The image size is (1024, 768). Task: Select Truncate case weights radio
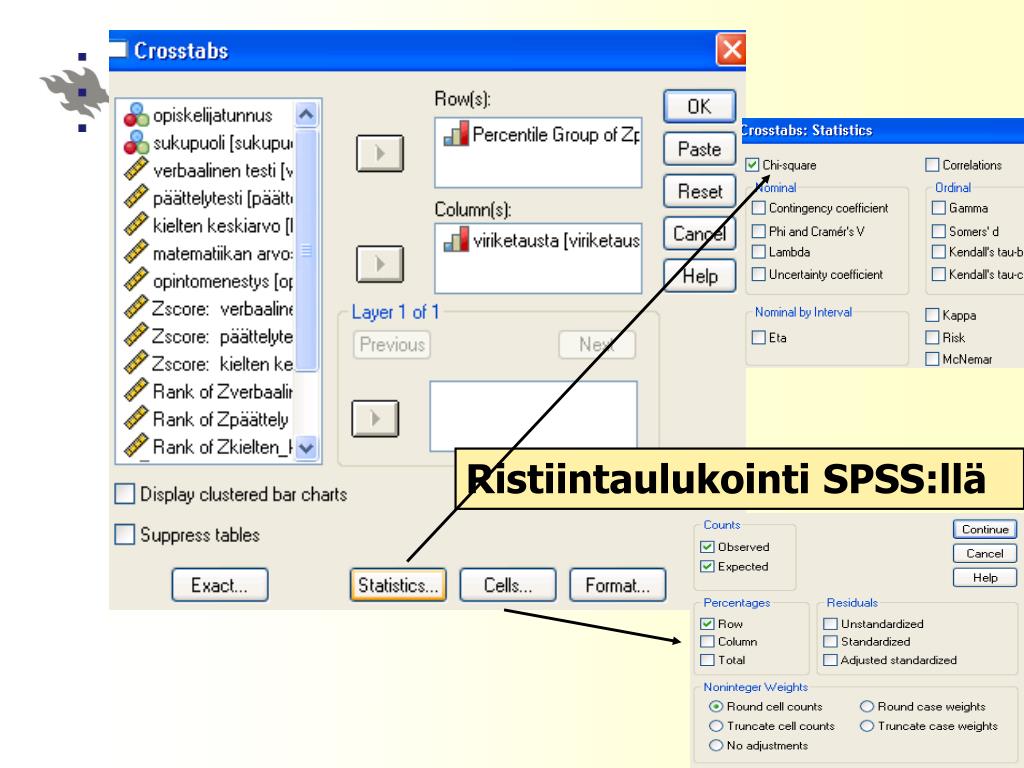(867, 726)
